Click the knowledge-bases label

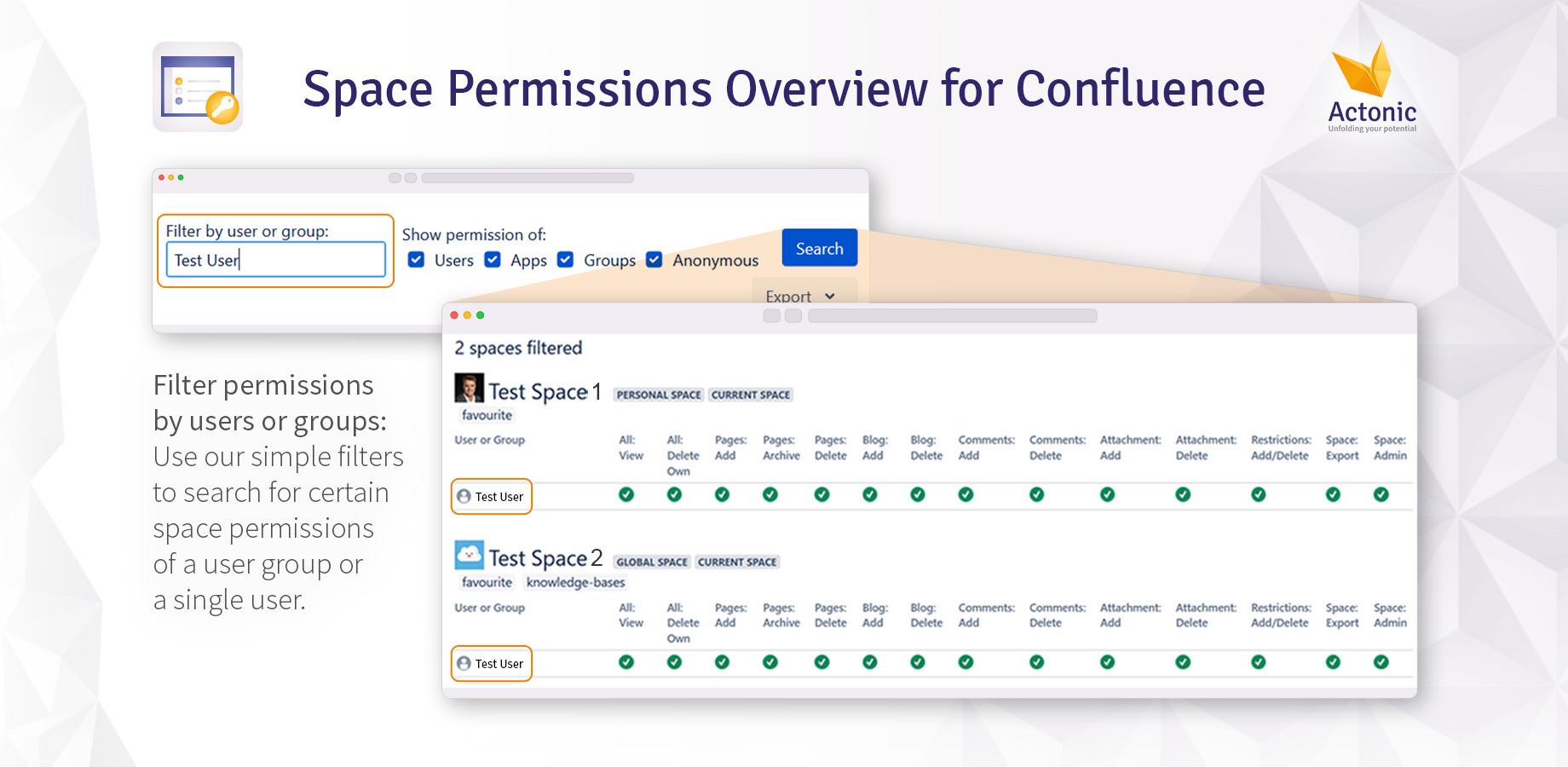(576, 583)
